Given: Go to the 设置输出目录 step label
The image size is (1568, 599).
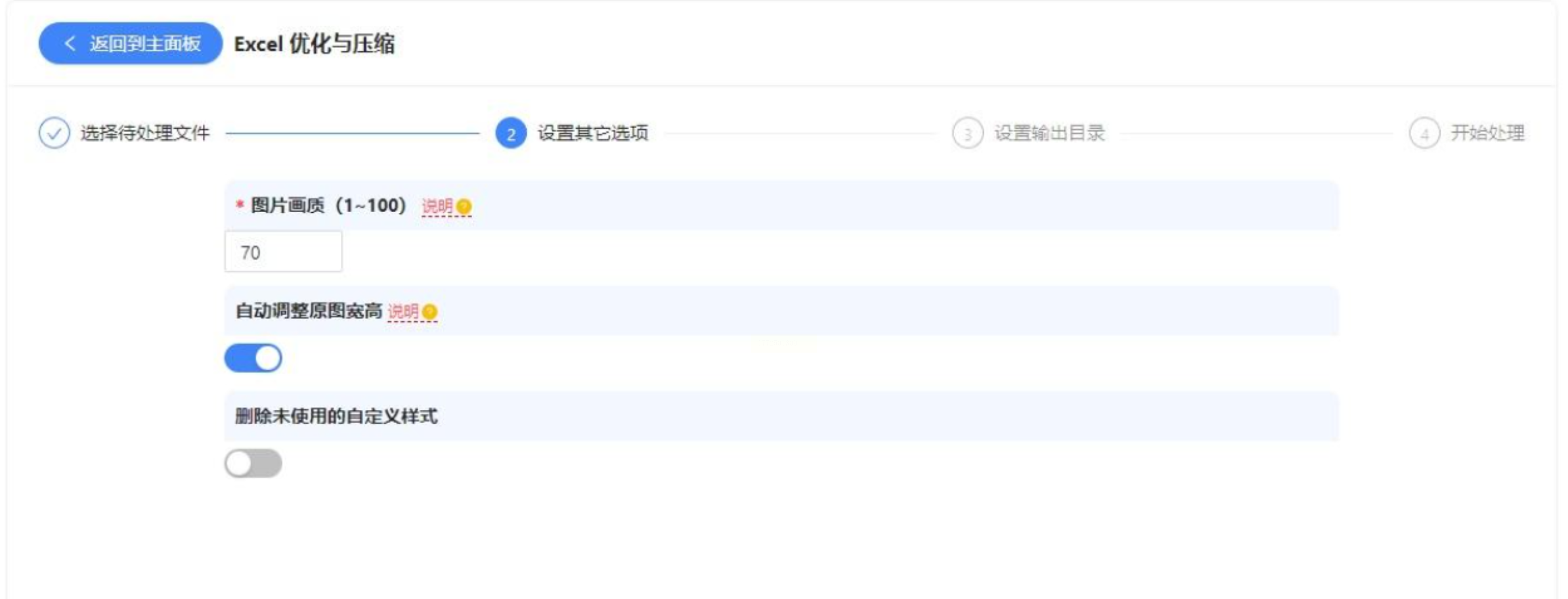Looking at the screenshot, I should coord(1049,133).
